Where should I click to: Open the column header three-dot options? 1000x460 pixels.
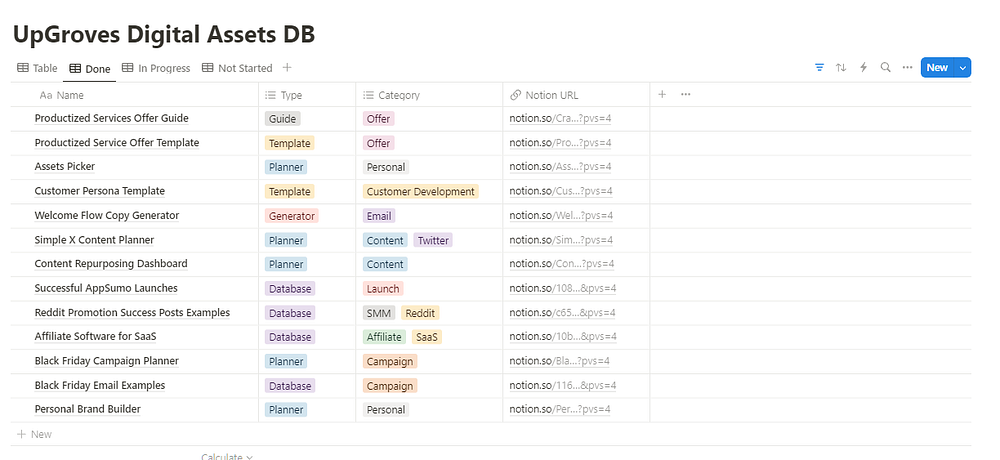click(x=685, y=95)
